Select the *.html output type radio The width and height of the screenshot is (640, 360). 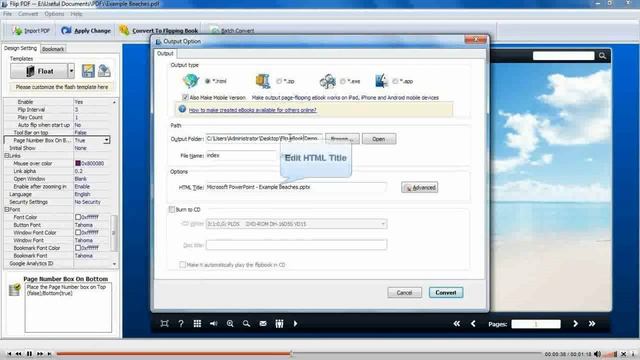click(x=208, y=81)
